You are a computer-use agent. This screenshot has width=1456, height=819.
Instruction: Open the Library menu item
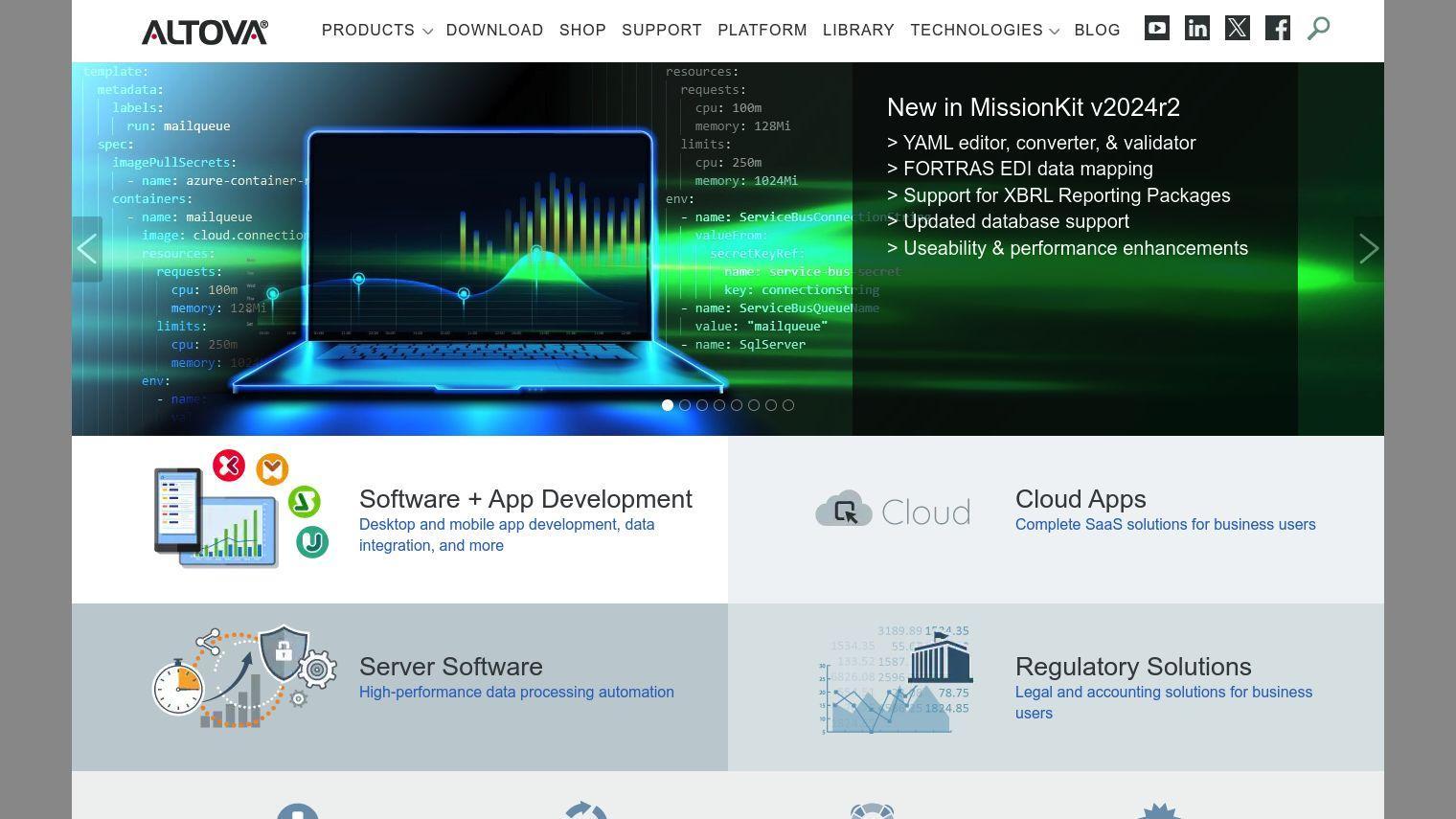858,31
